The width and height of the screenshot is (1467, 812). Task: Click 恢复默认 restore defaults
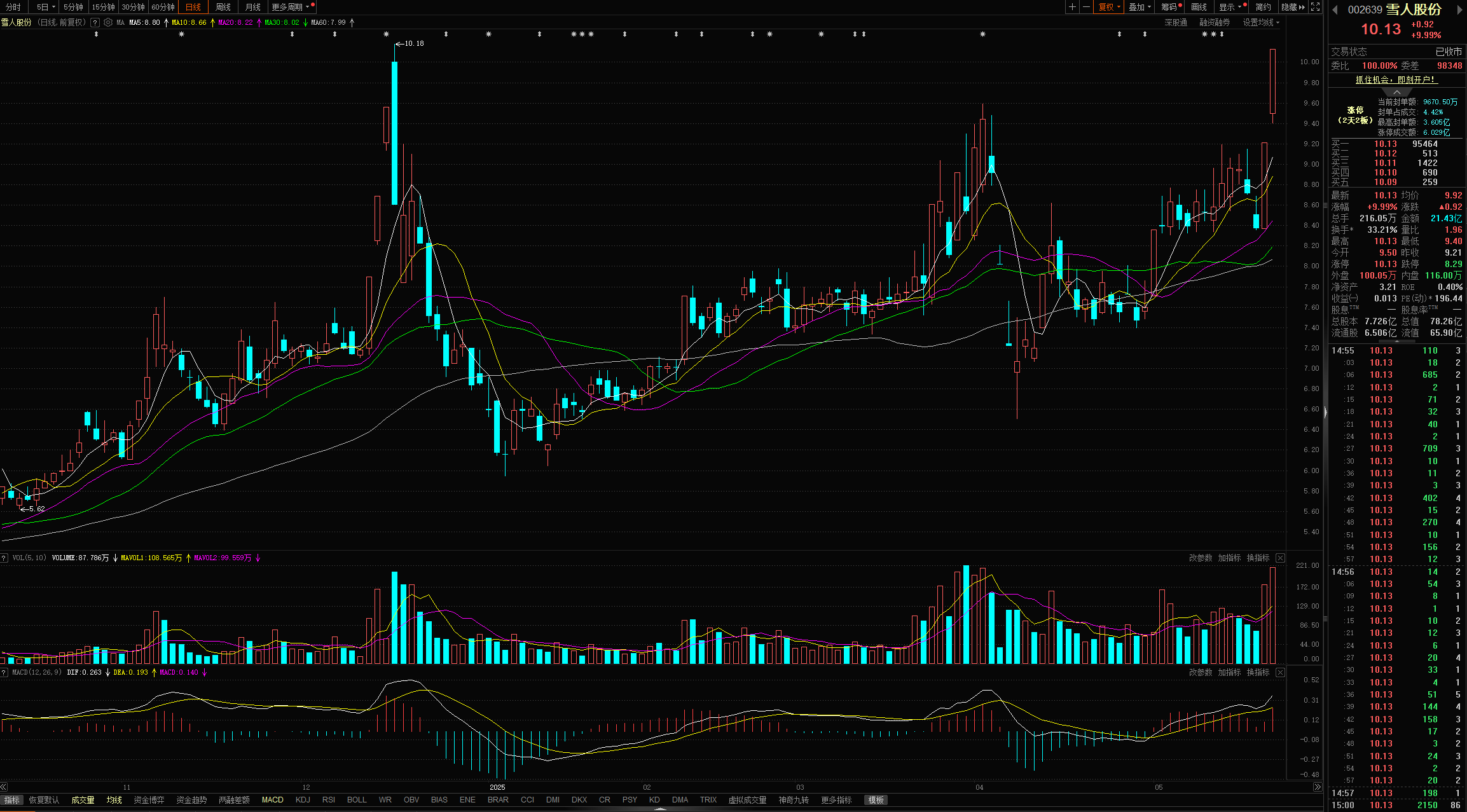click(x=44, y=800)
